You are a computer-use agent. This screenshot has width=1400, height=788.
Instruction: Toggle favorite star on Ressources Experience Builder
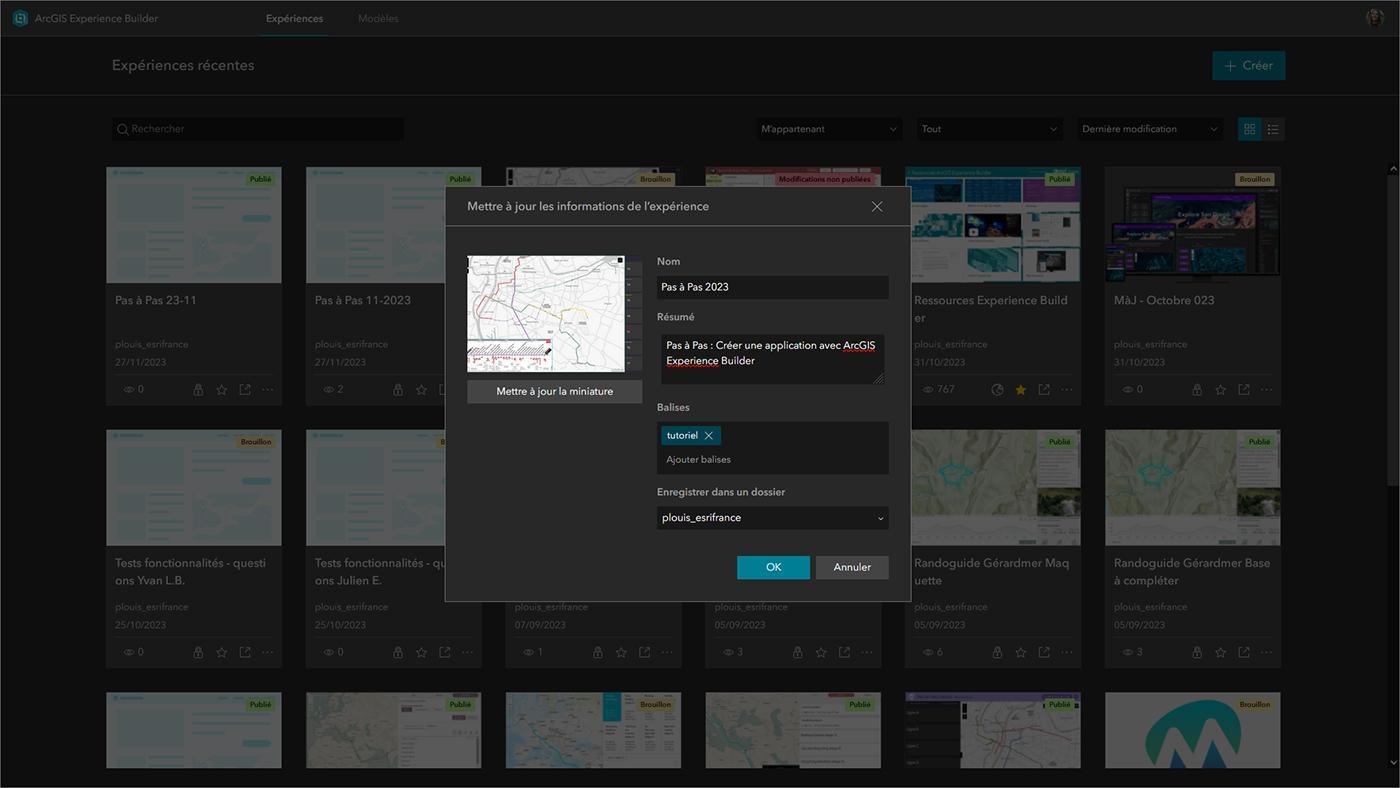[x=1021, y=390]
